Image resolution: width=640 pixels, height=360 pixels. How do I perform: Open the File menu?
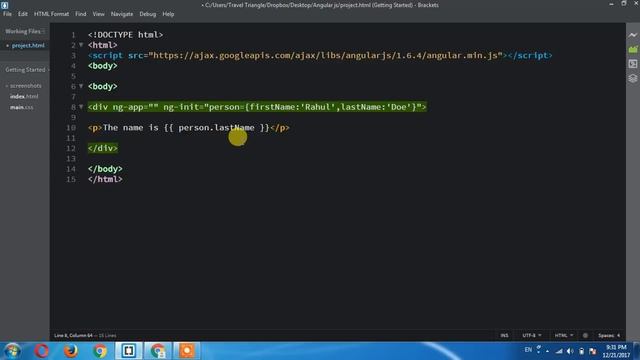pos(7,14)
